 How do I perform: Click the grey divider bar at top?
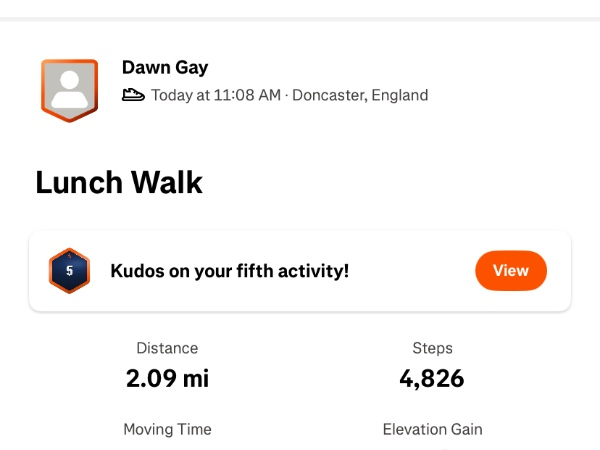(300, 19)
